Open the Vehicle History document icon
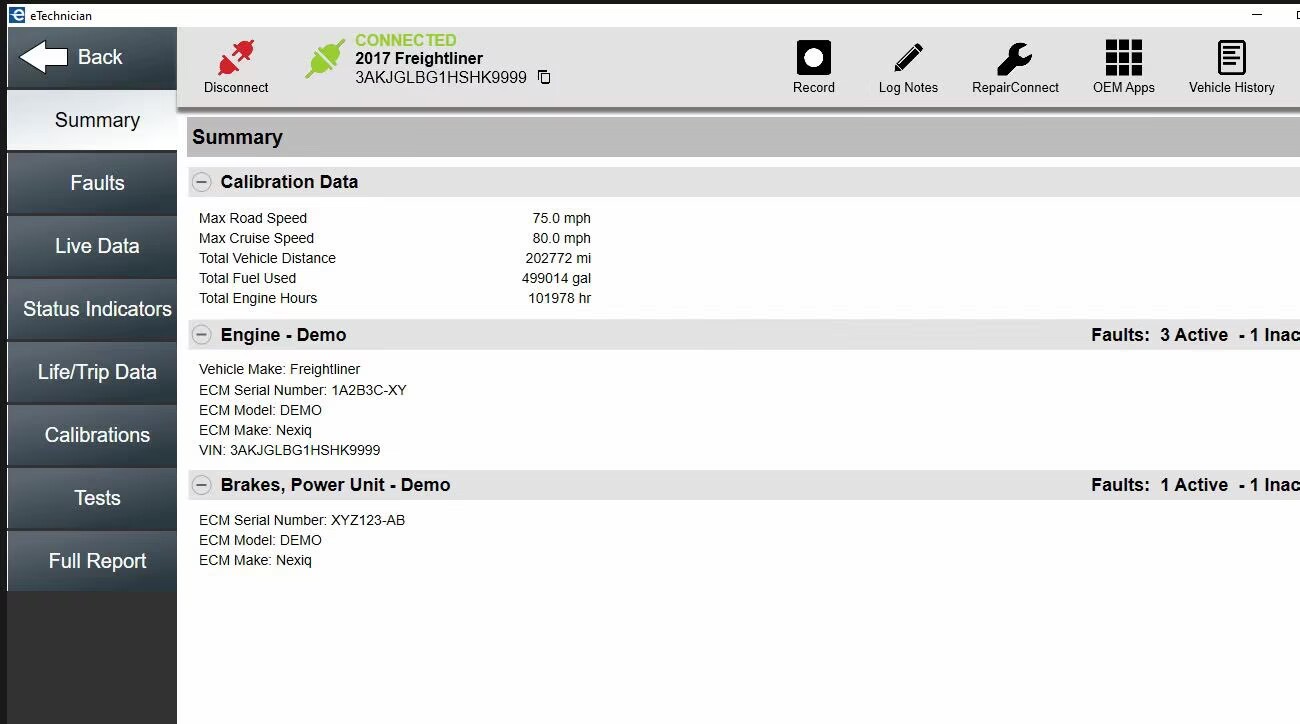This screenshot has height=724, width=1300. 1231,58
